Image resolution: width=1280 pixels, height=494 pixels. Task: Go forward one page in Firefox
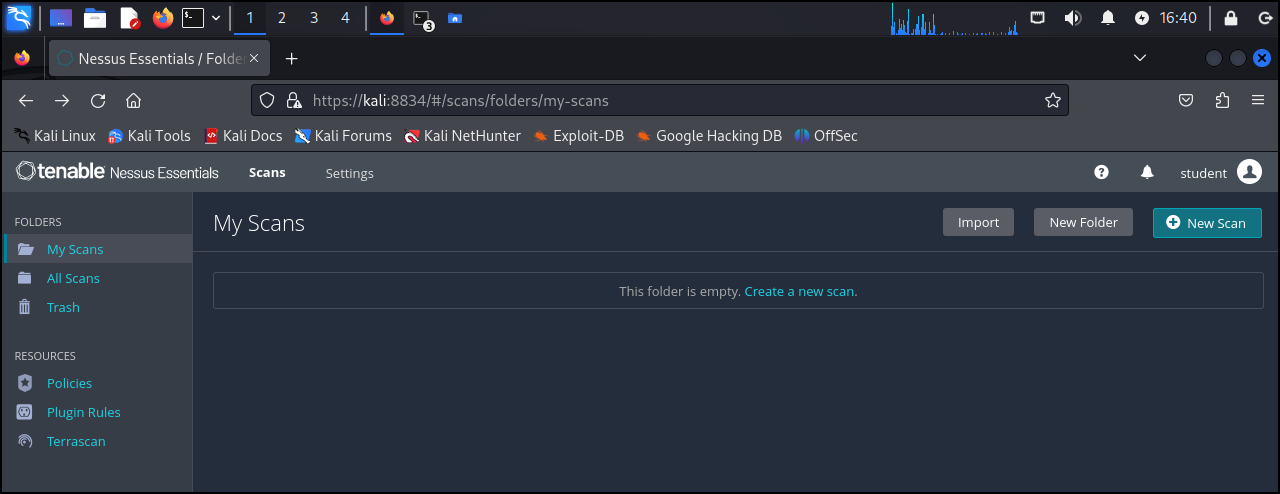pos(62,100)
